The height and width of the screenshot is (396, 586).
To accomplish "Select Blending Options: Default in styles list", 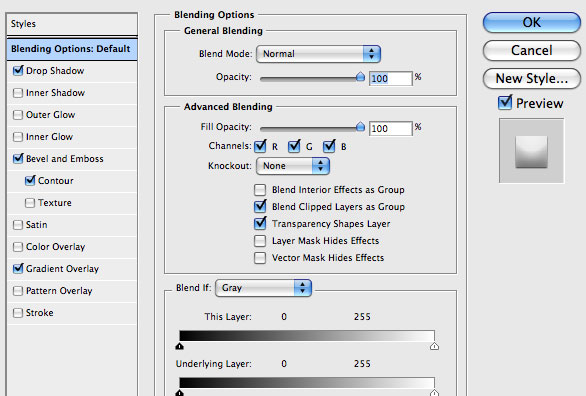I will coord(72,49).
